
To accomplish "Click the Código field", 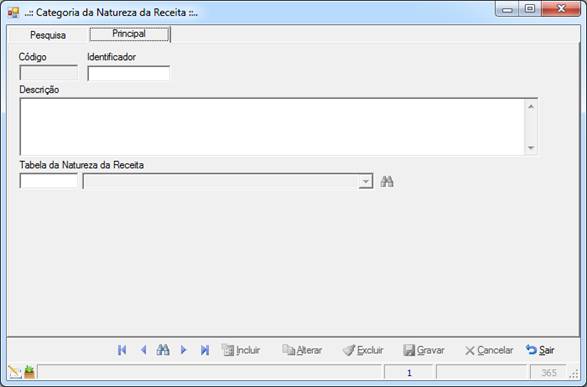I will 48,73.
